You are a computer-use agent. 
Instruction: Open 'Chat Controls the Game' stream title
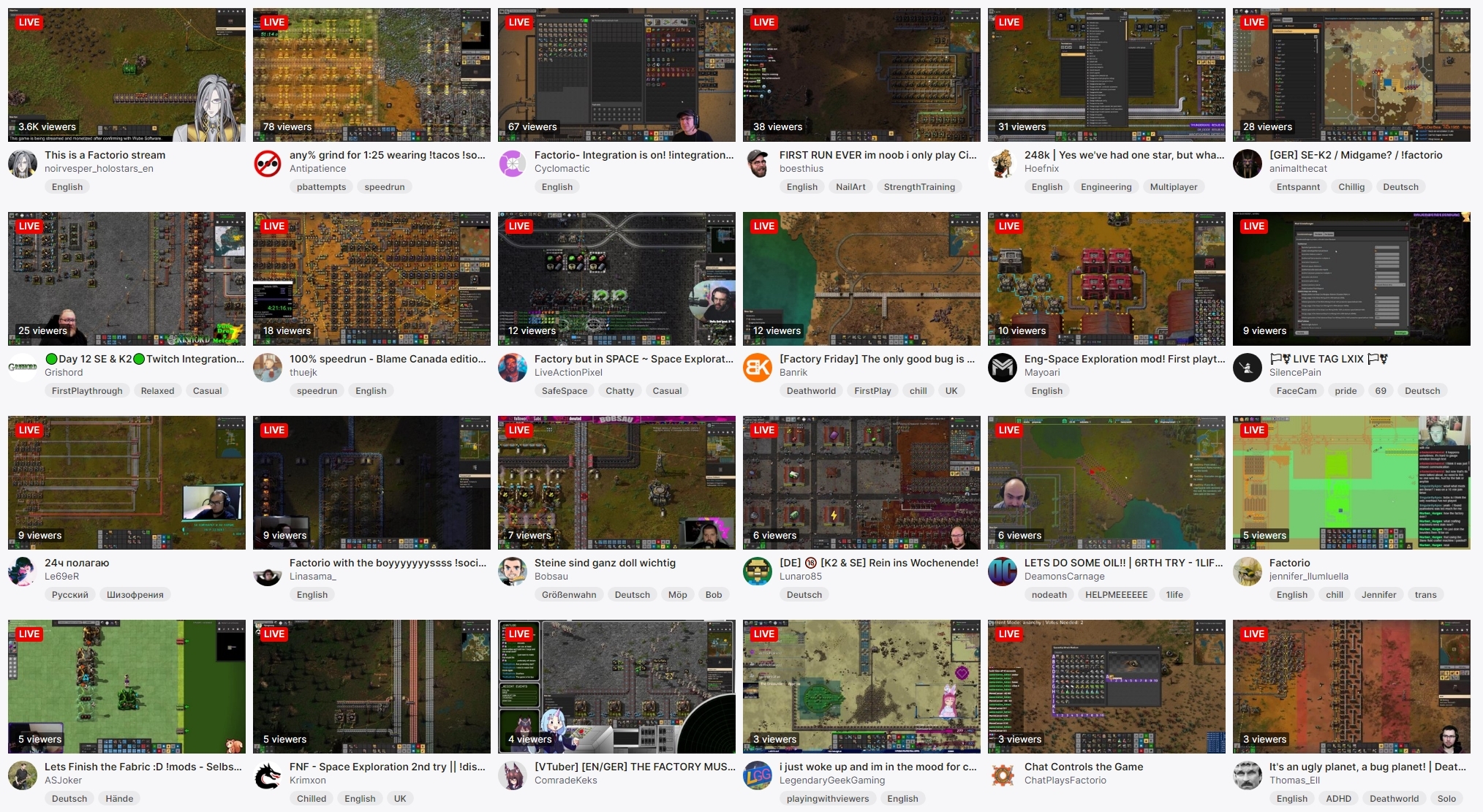tap(1084, 767)
